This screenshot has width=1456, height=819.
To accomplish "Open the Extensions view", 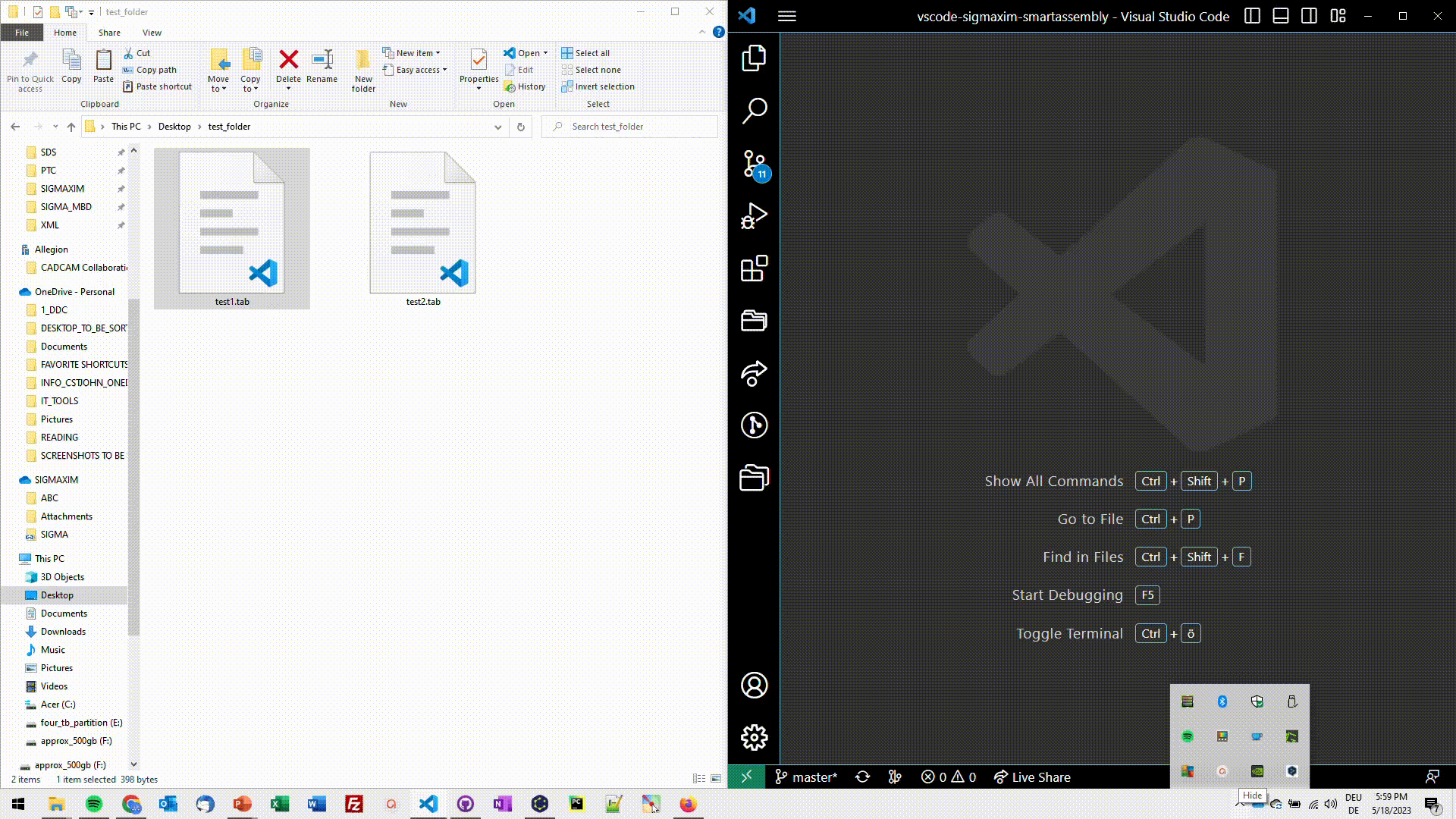I will (x=754, y=268).
